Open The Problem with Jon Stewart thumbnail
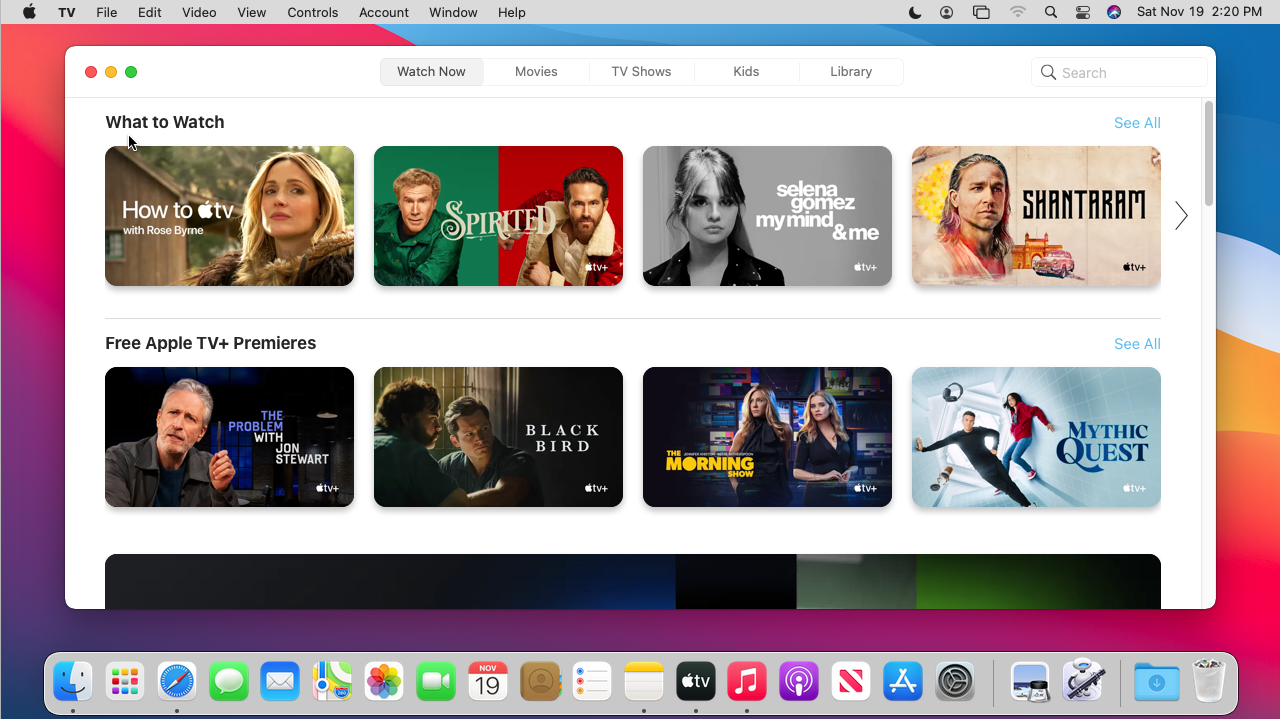This screenshot has height=719, width=1280. click(229, 437)
